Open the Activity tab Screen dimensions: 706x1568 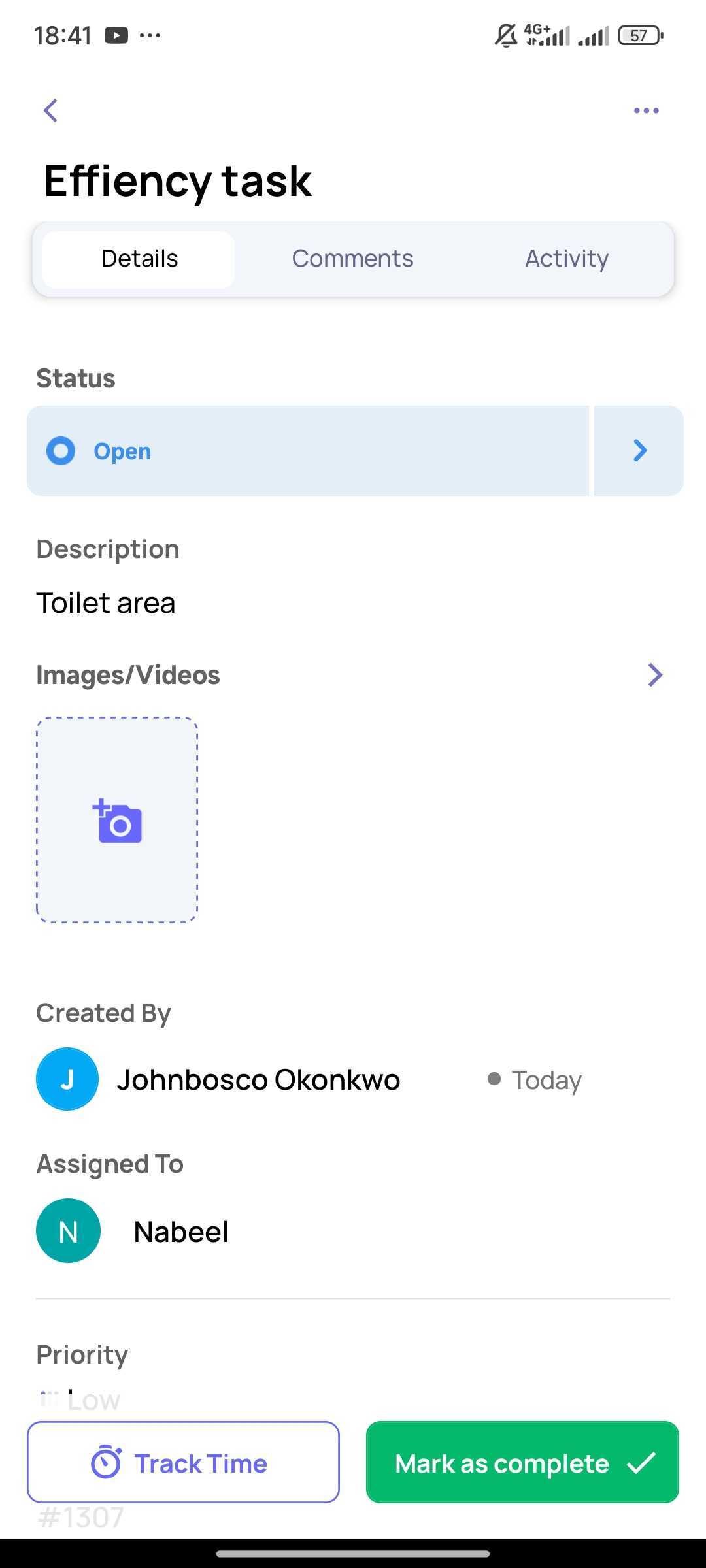pos(567,259)
